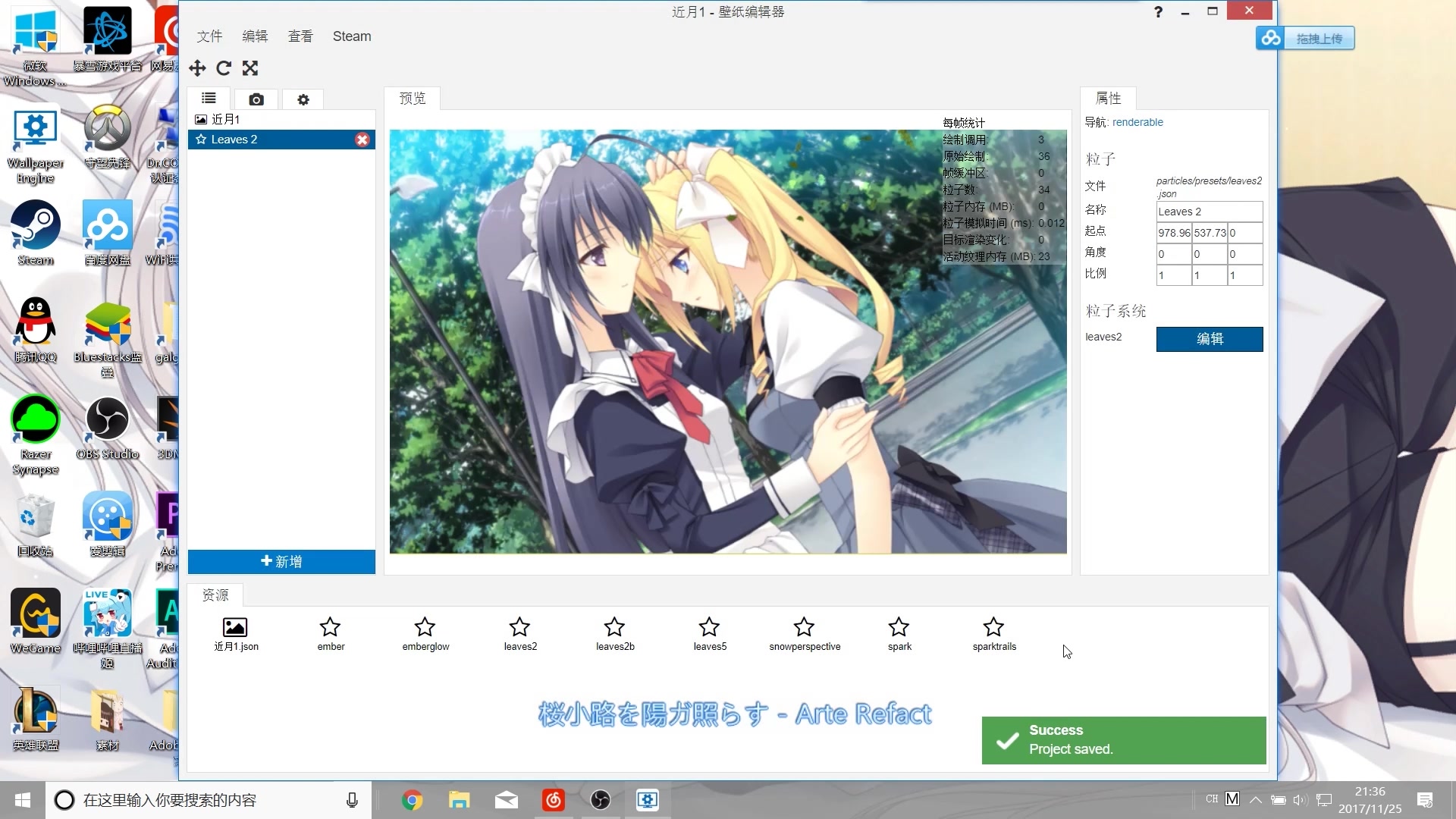Click the 编辑 particle system button

(x=1210, y=339)
